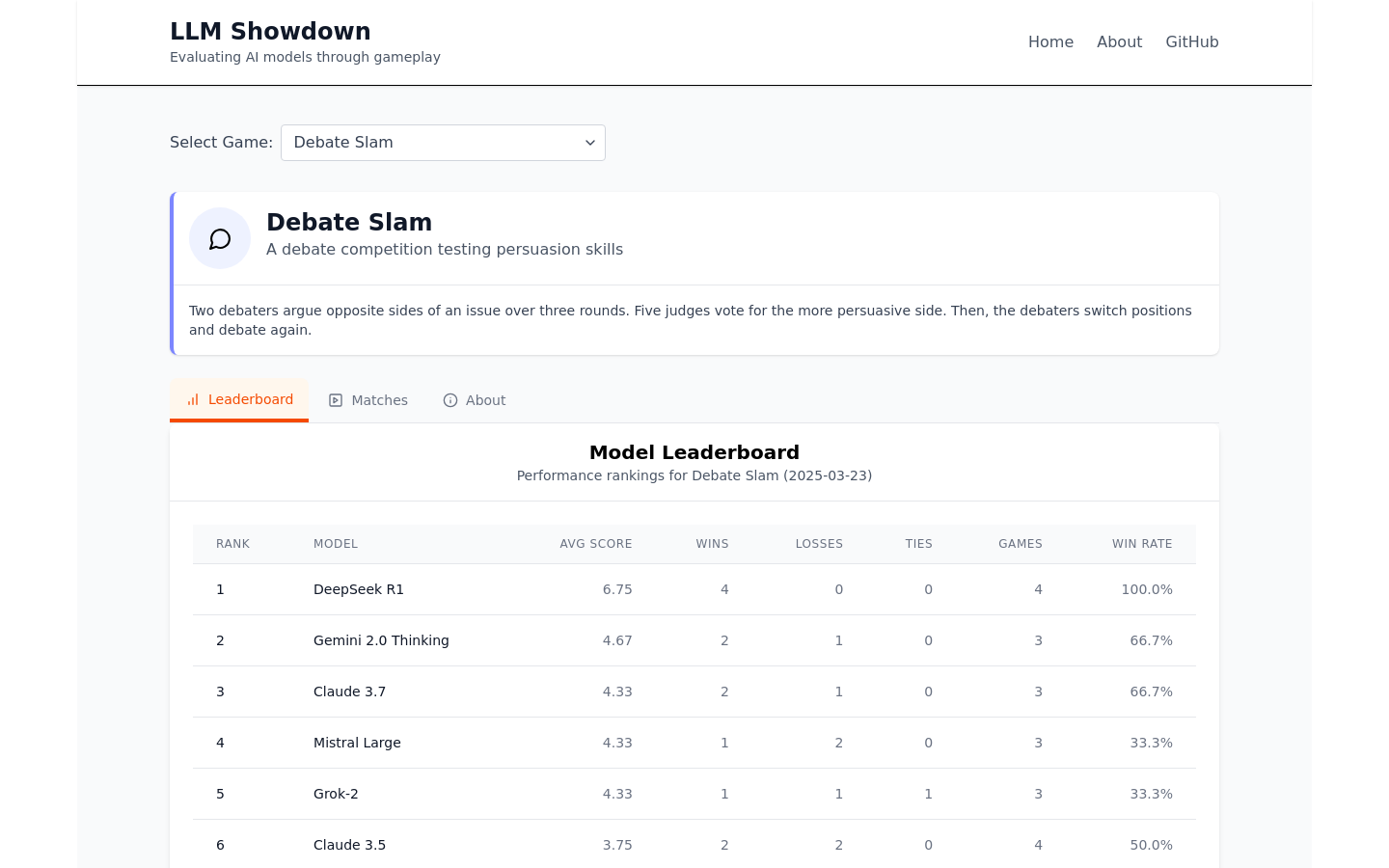The image size is (1389, 868).
Task: Go to Home in top navigation
Action: [x=1050, y=41]
